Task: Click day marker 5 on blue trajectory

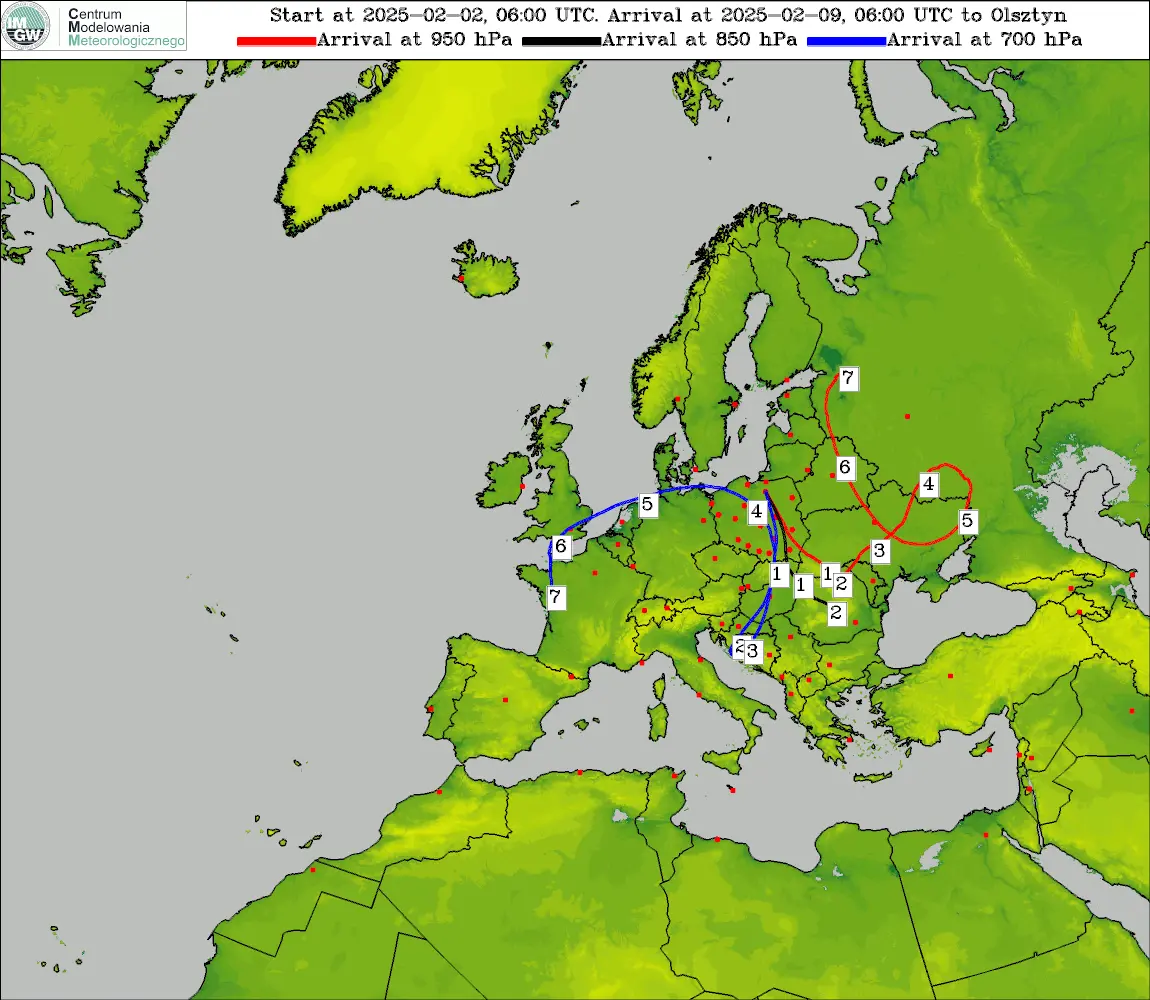Action: pos(647,505)
